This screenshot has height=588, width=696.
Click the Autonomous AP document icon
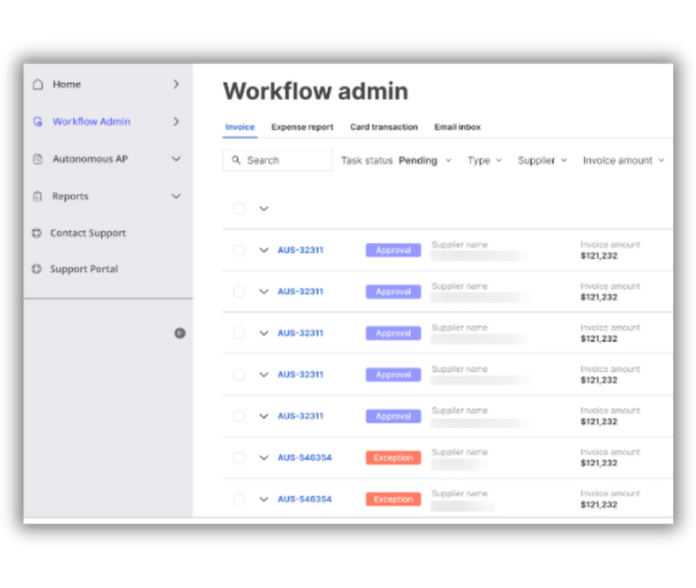(x=38, y=159)
